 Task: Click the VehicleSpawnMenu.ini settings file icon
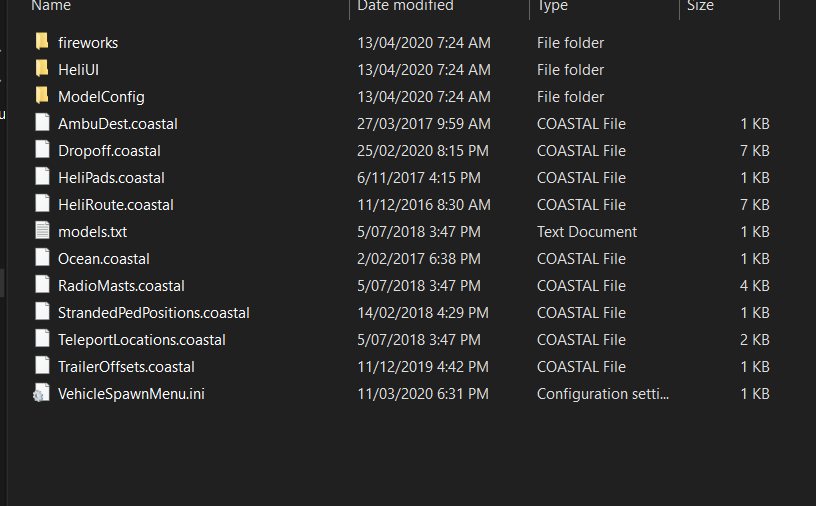[41, 393]
